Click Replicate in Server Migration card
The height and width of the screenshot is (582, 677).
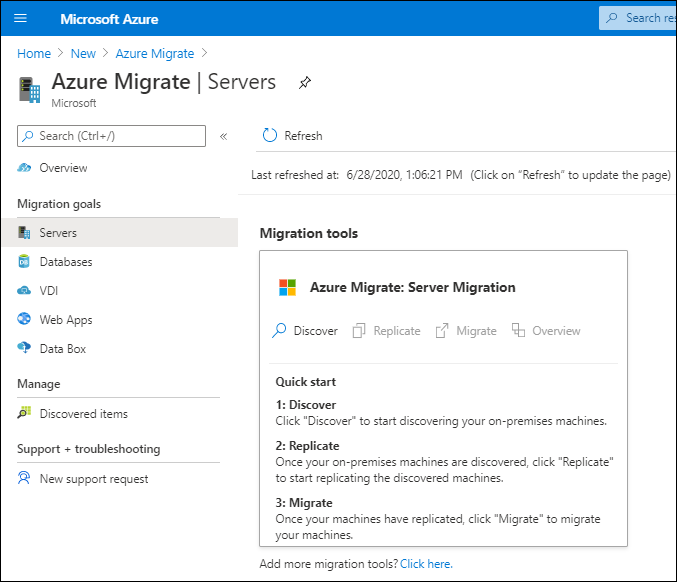coord(397,331)
